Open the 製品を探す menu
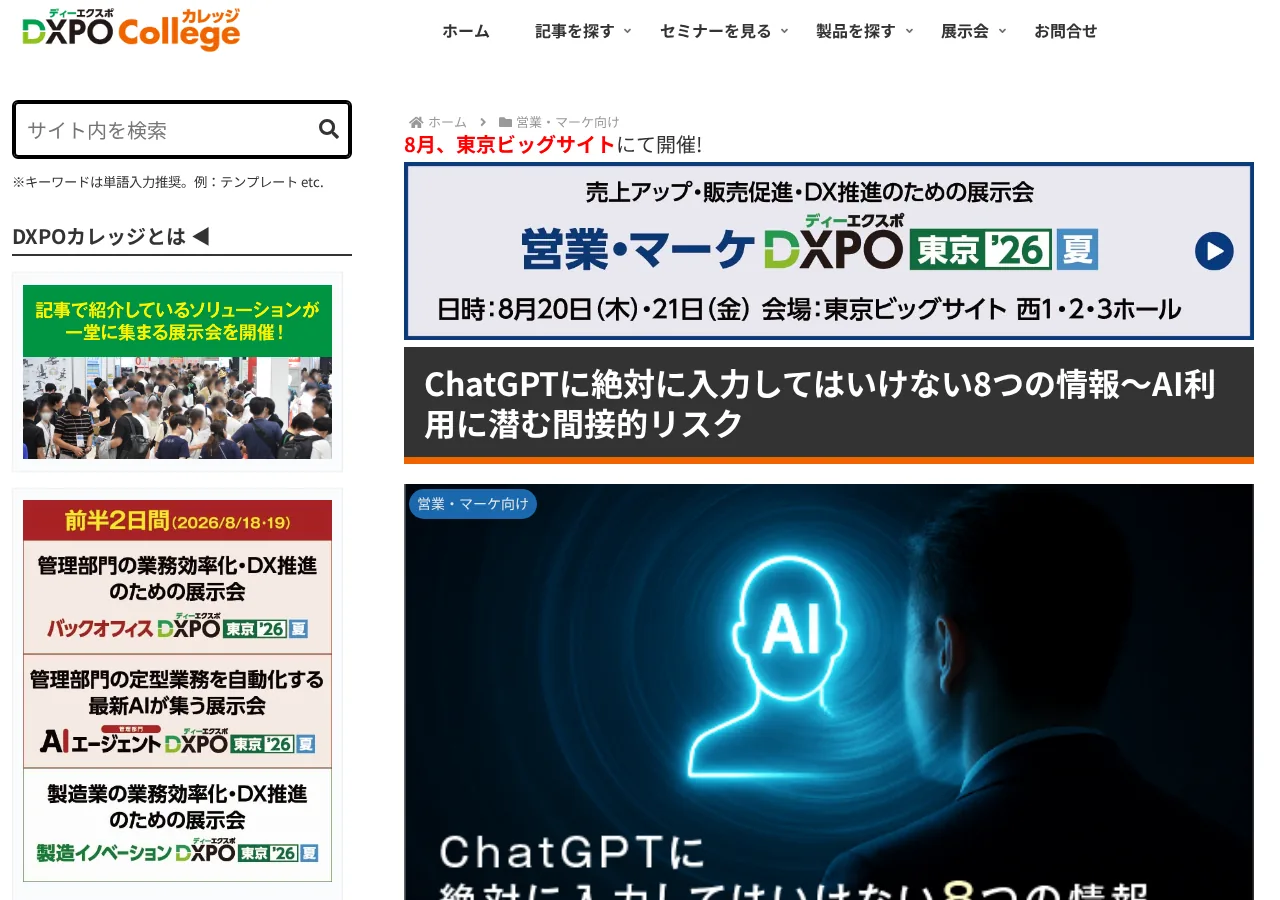The width and height of the screenshot is (1280, 900). point(856,31)
